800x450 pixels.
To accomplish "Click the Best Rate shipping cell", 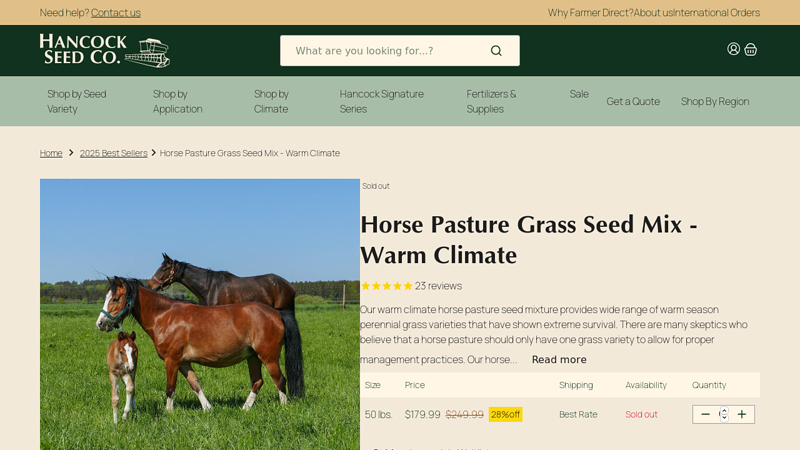I will [x=578, y=414].
